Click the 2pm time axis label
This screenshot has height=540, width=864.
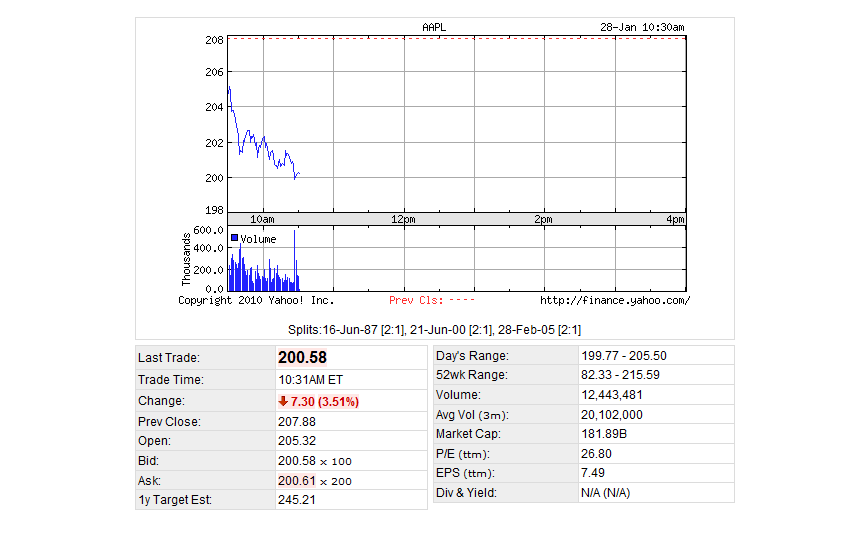click(543, 219)
